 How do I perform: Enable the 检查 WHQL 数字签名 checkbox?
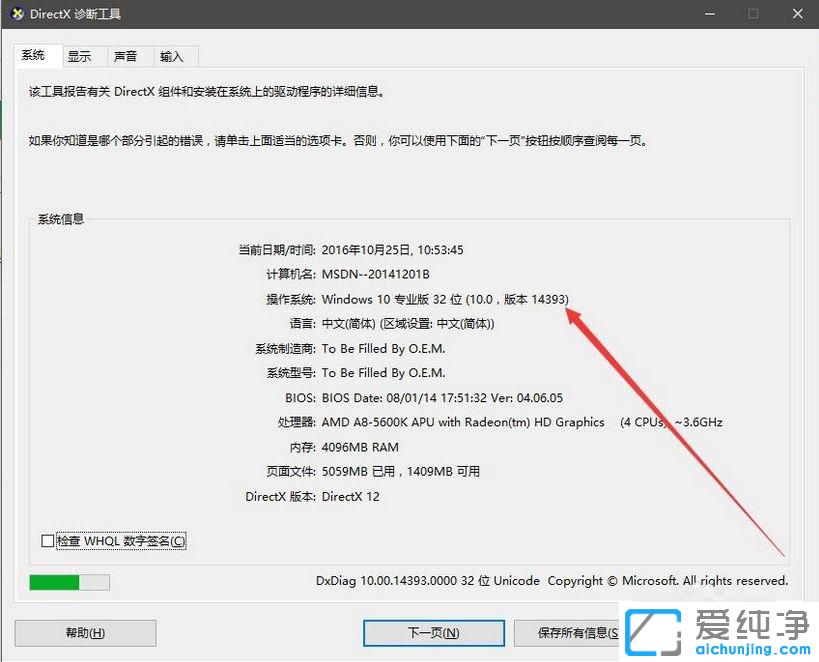click(46, 539)
